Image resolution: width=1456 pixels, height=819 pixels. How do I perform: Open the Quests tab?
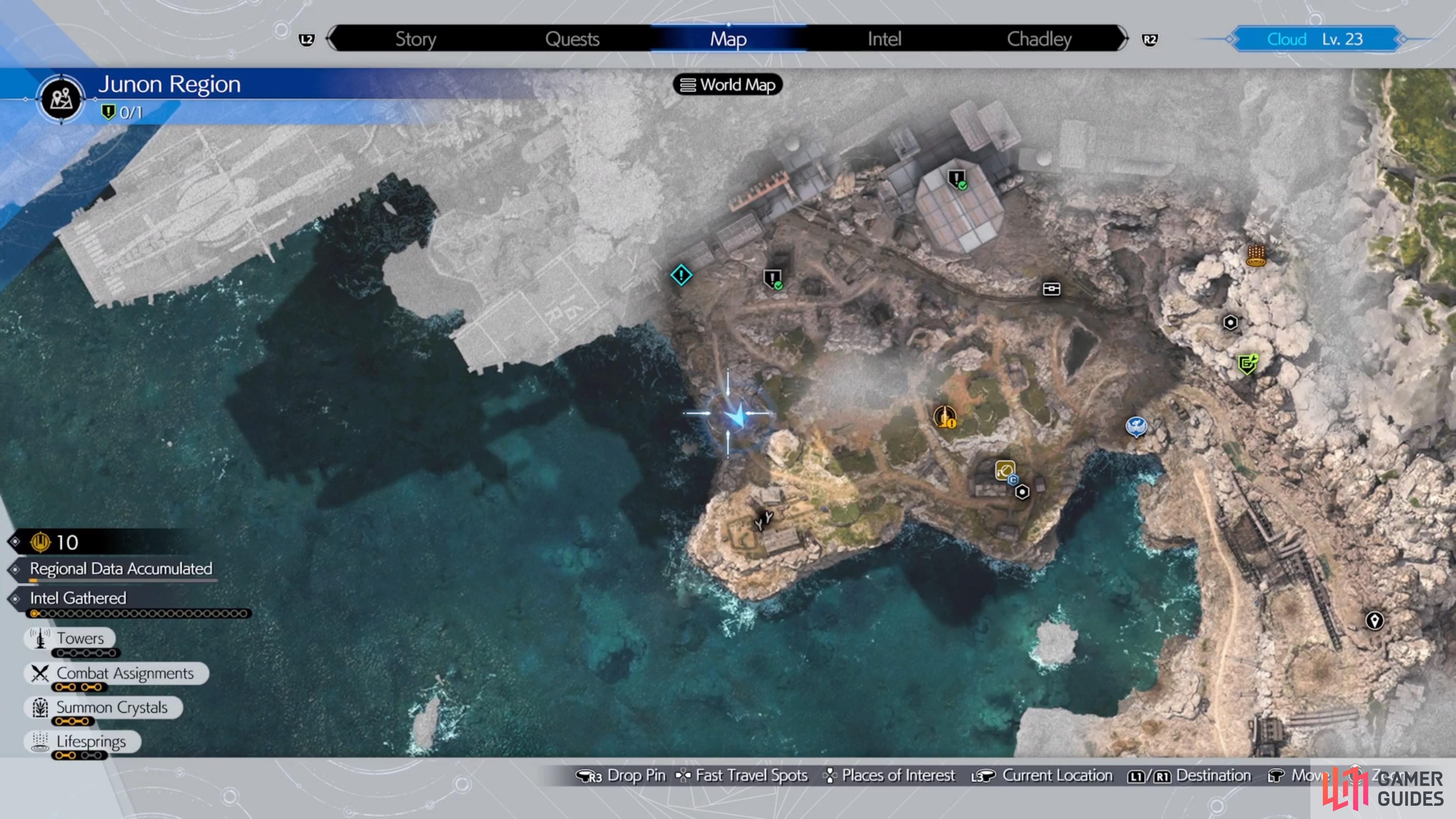click(x=572, y=39)
